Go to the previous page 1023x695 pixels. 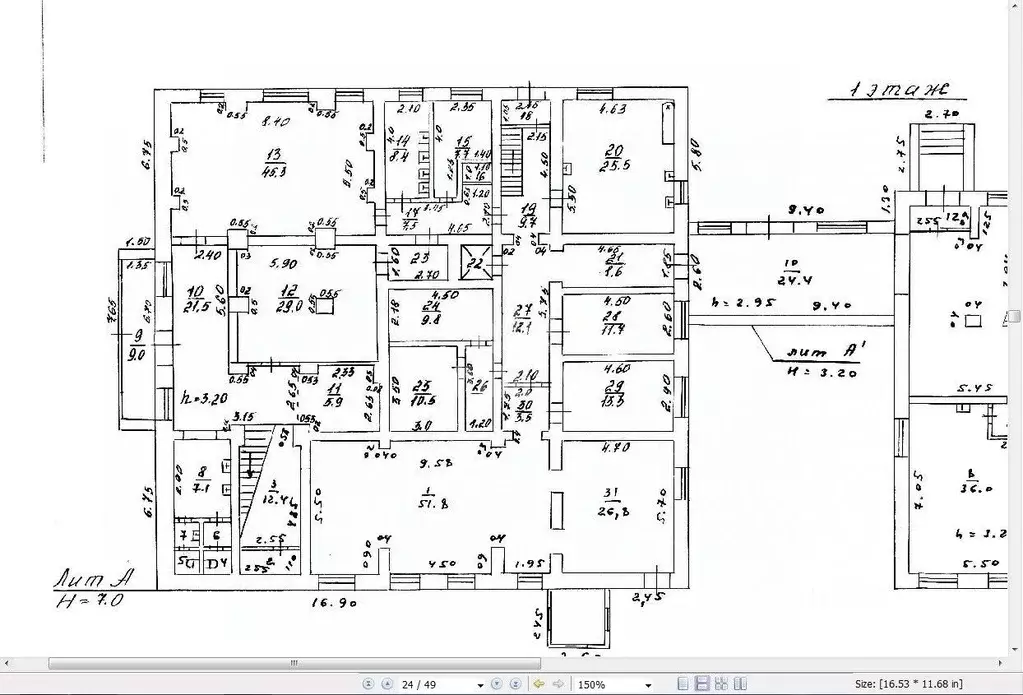pyautogui.click(x=386, y=684)
